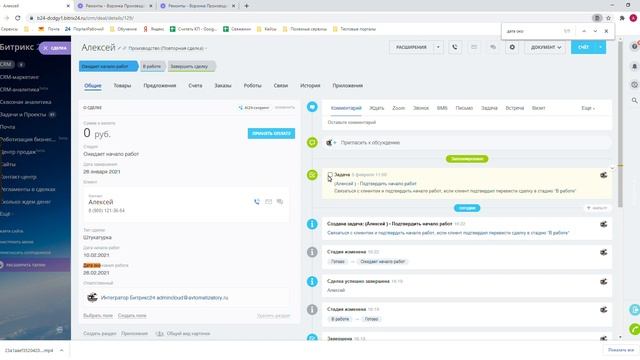Click the clock icon in right sidebar
The image size is (640, 360).
point(634,85)
